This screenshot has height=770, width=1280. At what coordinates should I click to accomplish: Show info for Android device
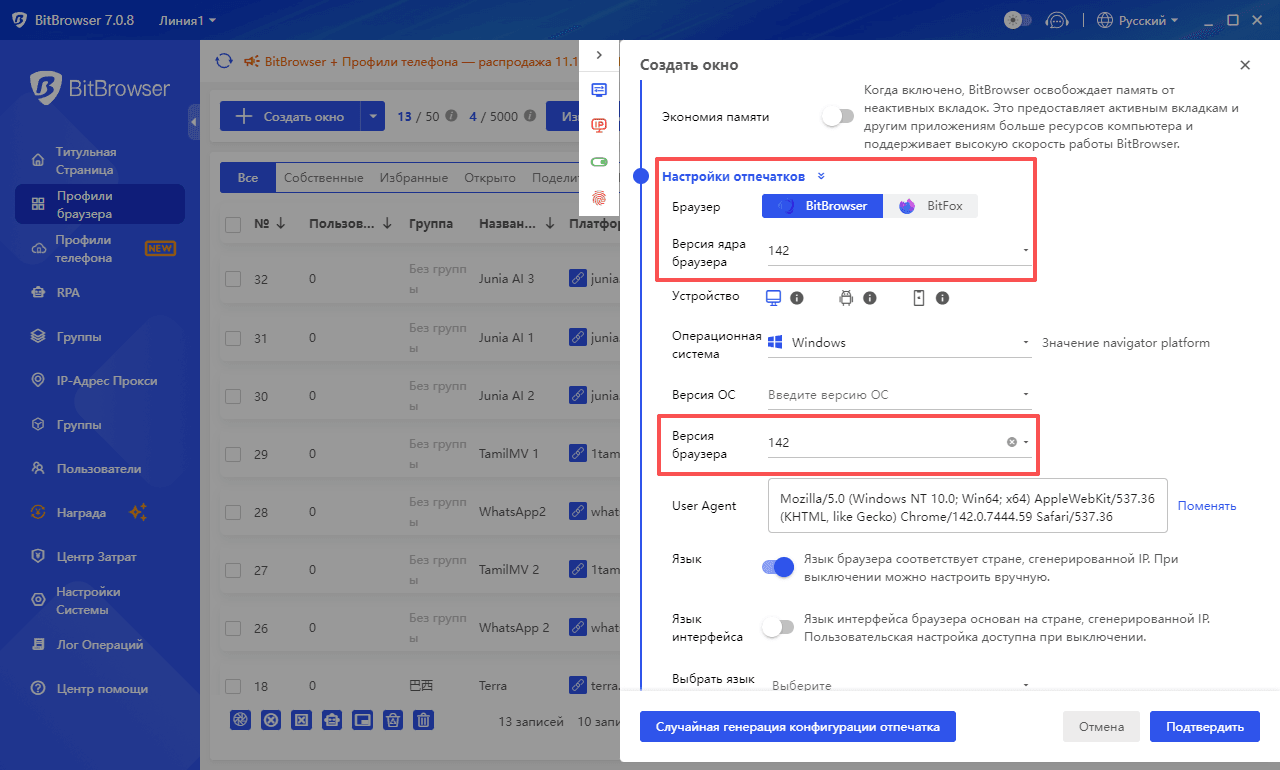coord(870,298)
